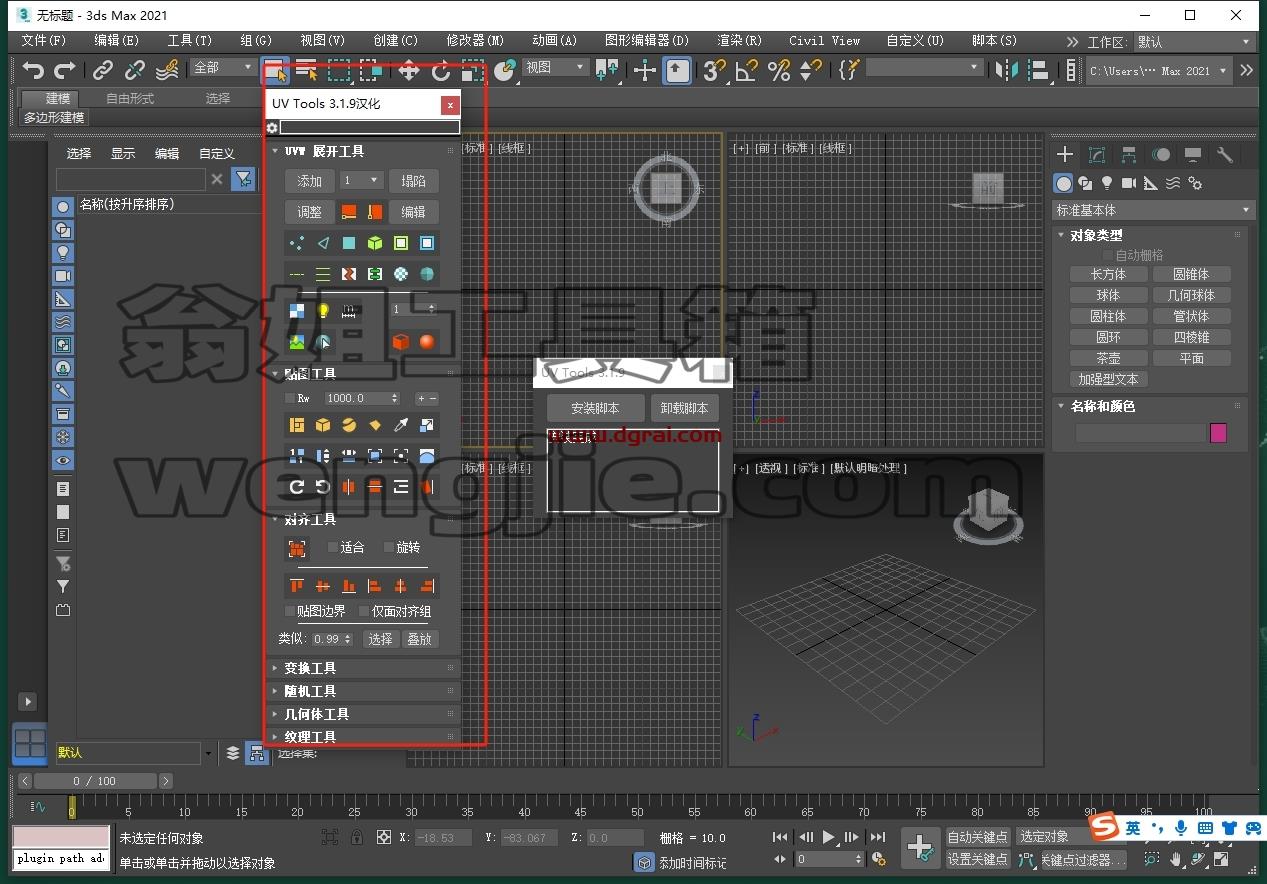Viewport: 1267px width, 884px height.
Task: Open the 显示 menu in Scene Explorer
Action: (x=123, y=153)
